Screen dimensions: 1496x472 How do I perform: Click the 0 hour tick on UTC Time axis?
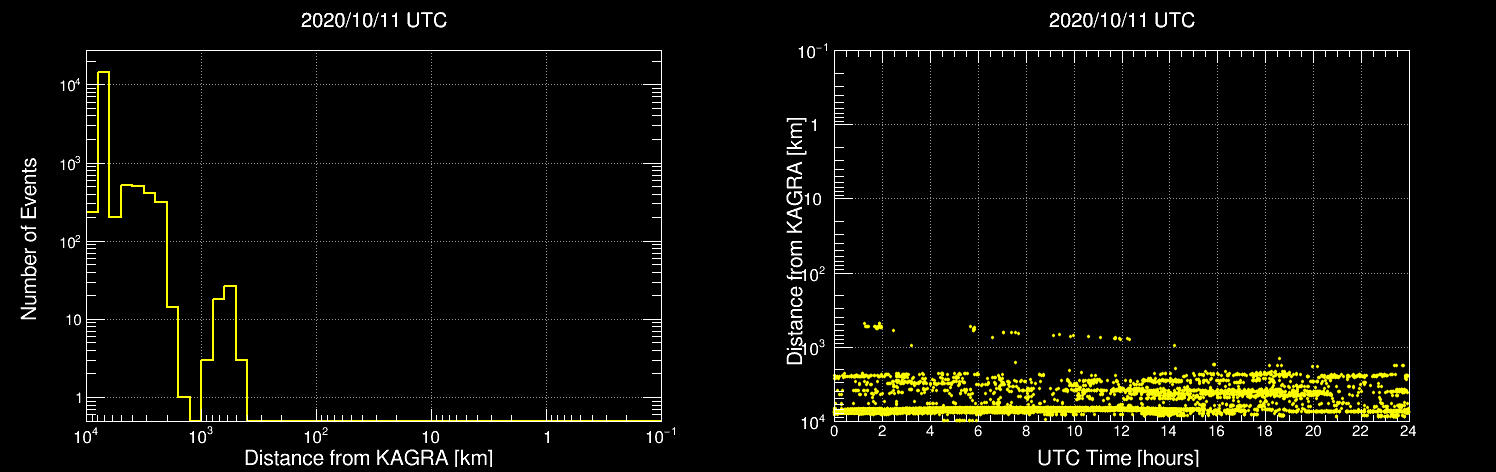[x=834, y=431]
